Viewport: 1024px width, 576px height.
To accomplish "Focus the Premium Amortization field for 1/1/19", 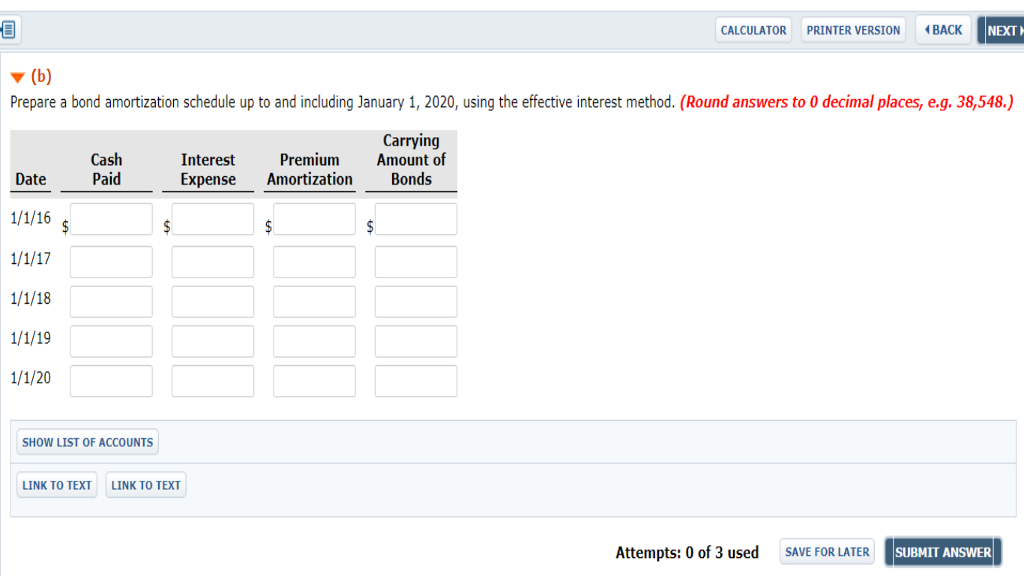I will click(x=314, y=341).
